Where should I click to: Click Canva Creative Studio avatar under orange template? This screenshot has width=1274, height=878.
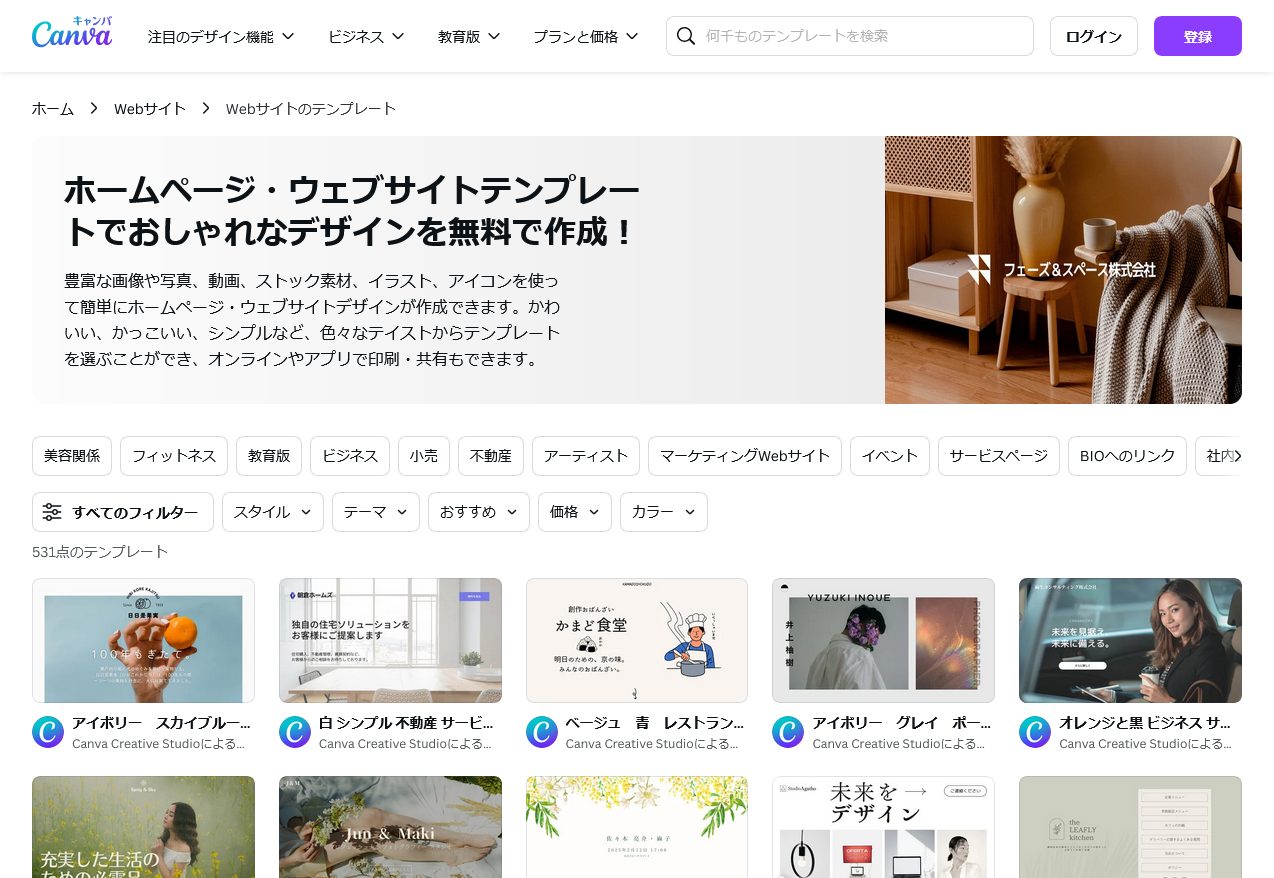point(48,732)
